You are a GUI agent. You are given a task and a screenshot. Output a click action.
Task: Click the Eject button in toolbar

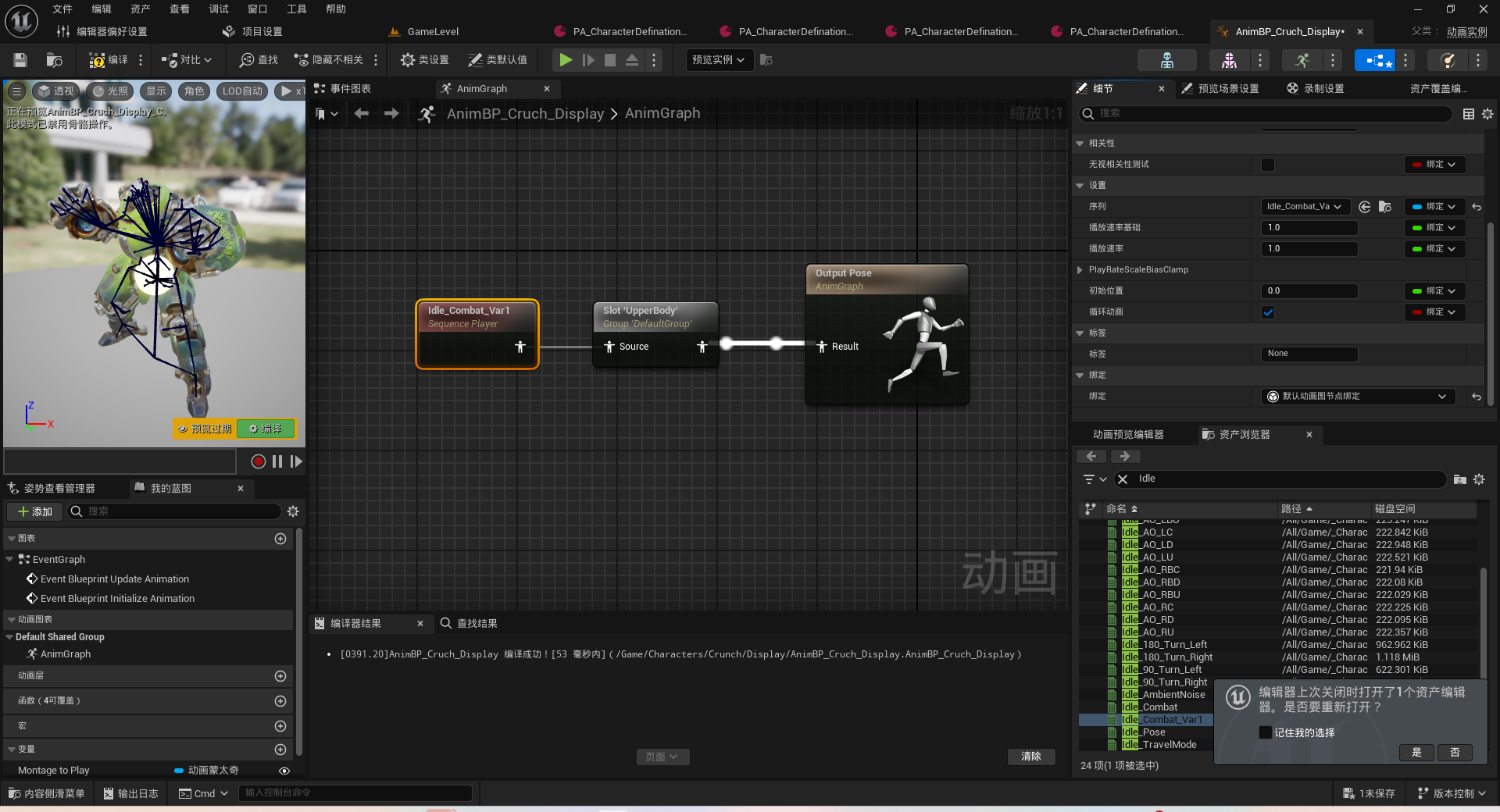point(632,60)
